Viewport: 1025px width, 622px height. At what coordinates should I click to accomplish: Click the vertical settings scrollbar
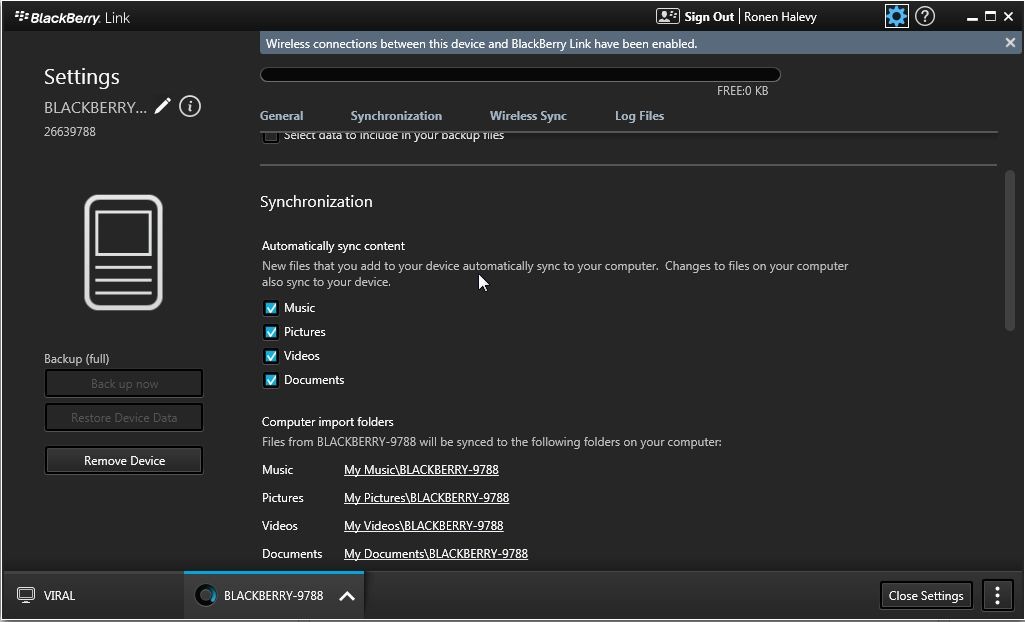click(x=1010, y=250)
